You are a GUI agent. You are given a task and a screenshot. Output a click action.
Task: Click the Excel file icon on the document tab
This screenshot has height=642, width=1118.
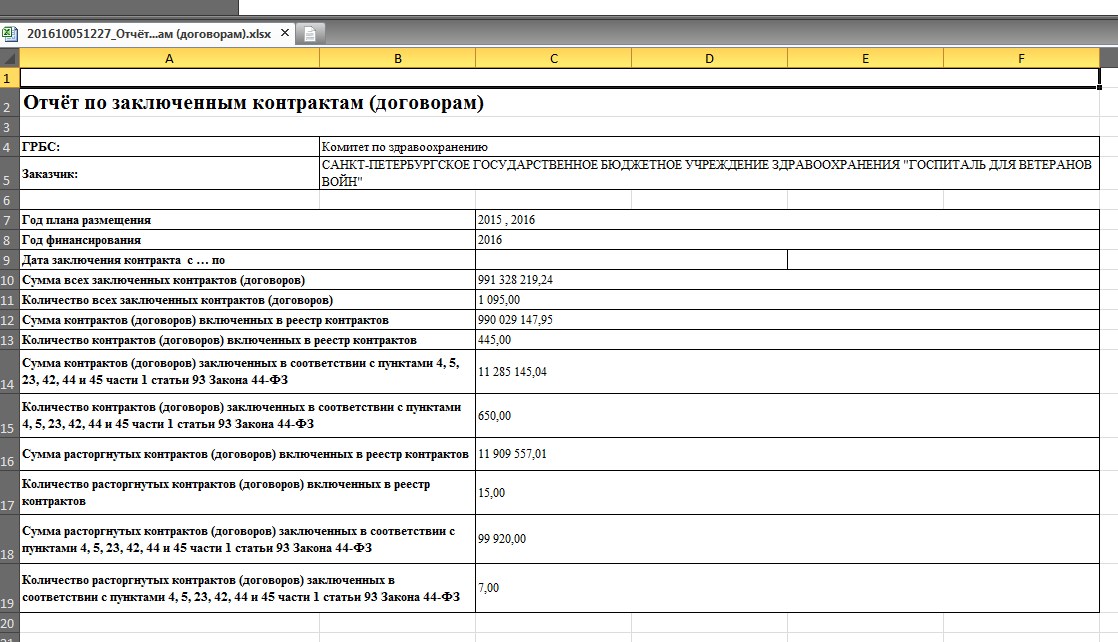(9, 34)
